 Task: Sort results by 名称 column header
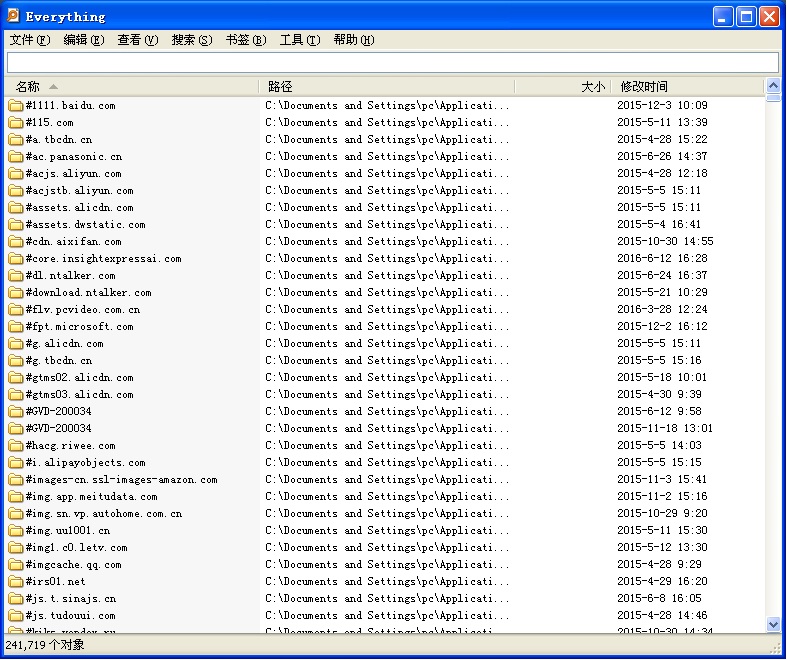[132, 86]
